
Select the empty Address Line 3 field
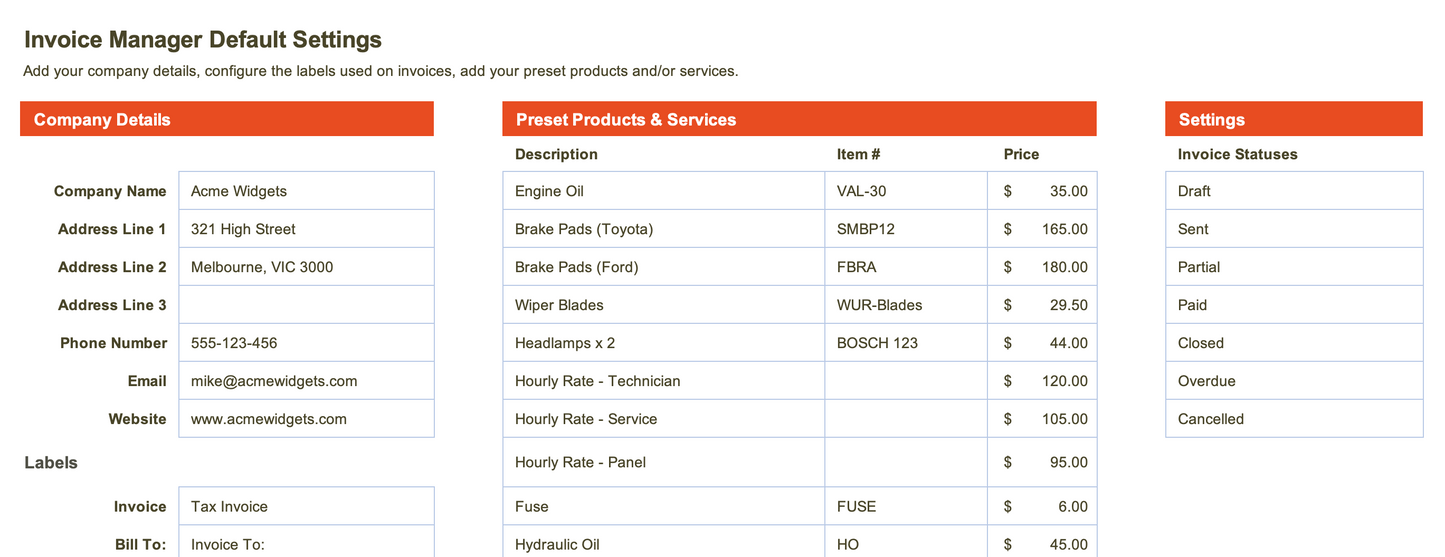(306, 305)
